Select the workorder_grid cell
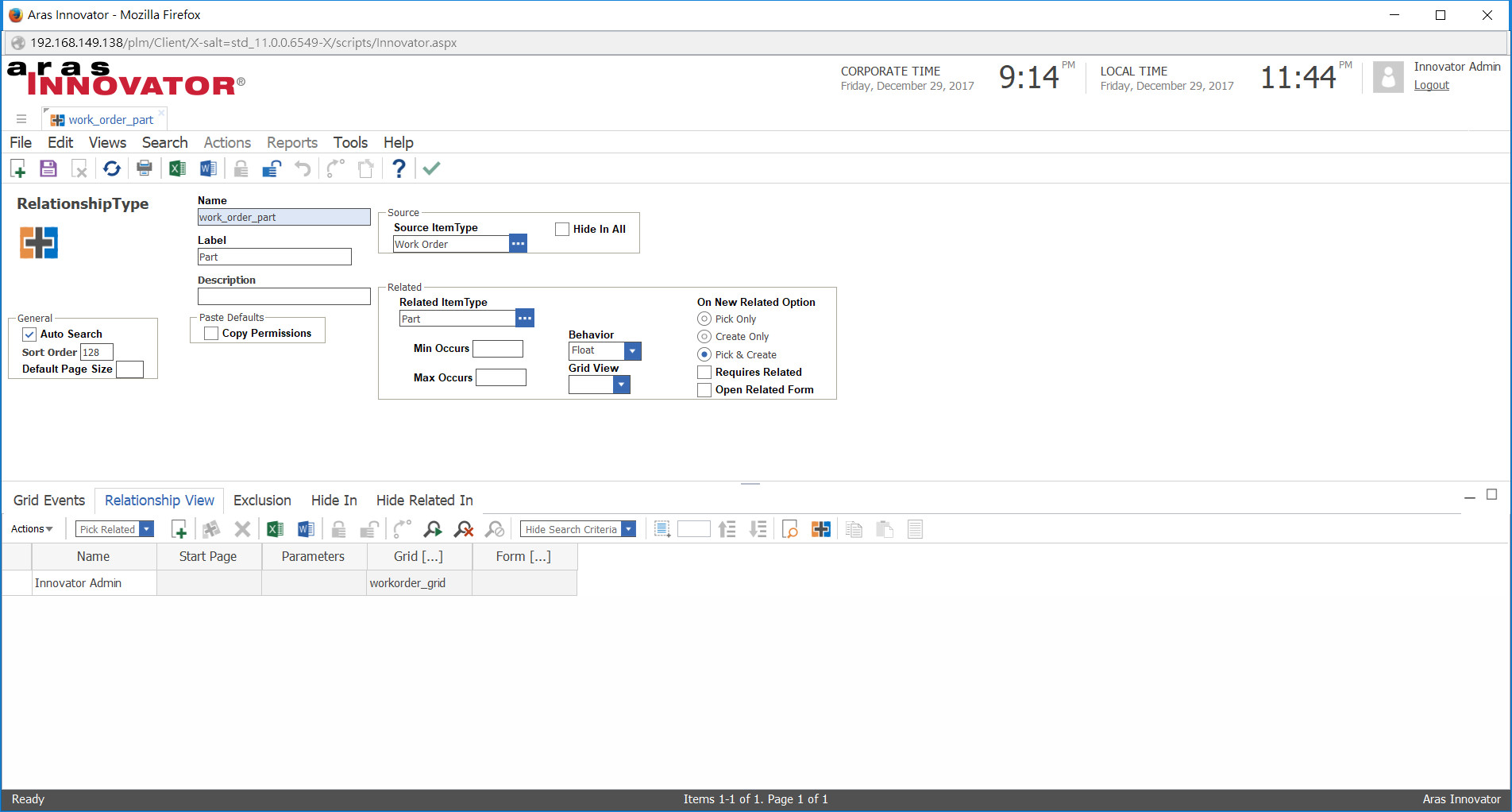The height and width of the screenshot is (812, 1512). pos(418,583)
